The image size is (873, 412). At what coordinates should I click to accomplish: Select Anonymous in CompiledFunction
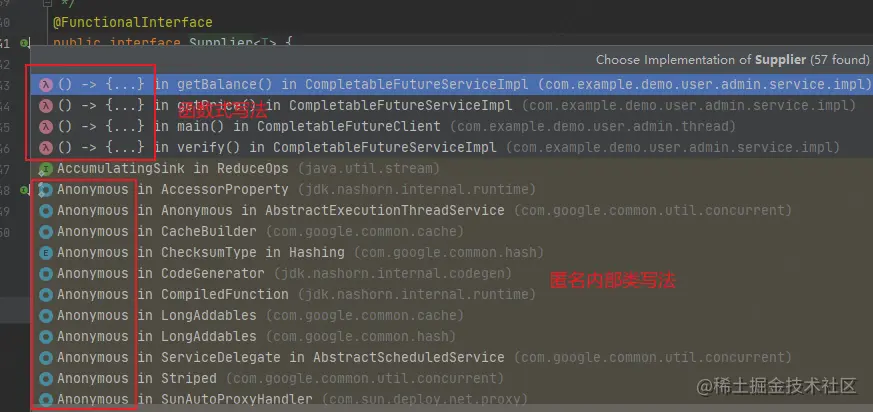coord(451,294)
